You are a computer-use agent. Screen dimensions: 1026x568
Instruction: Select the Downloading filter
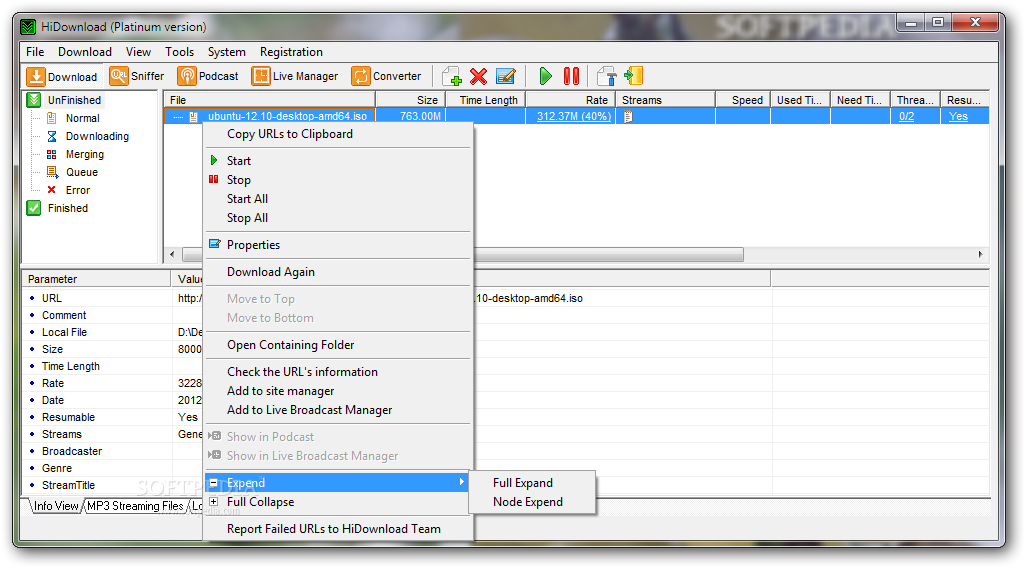[97, 136]
